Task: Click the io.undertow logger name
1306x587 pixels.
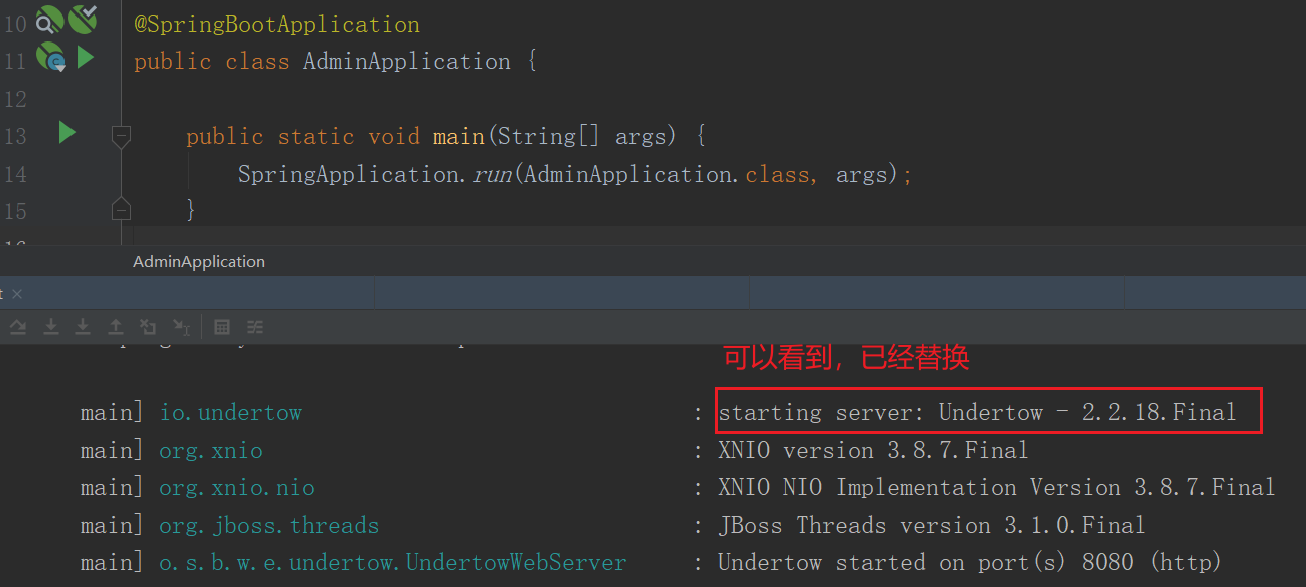Action: (x=230, y=412)
